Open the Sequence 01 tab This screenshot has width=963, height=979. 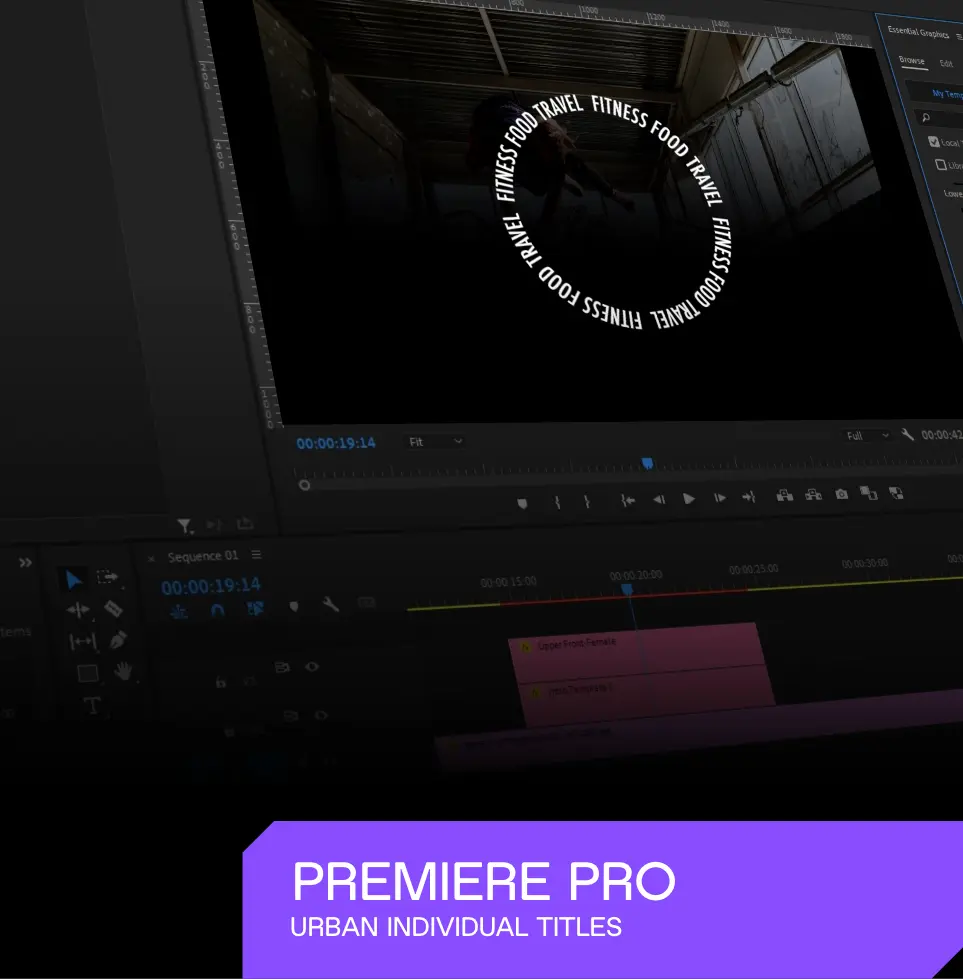pyautogui.click(x=202, y=556)
